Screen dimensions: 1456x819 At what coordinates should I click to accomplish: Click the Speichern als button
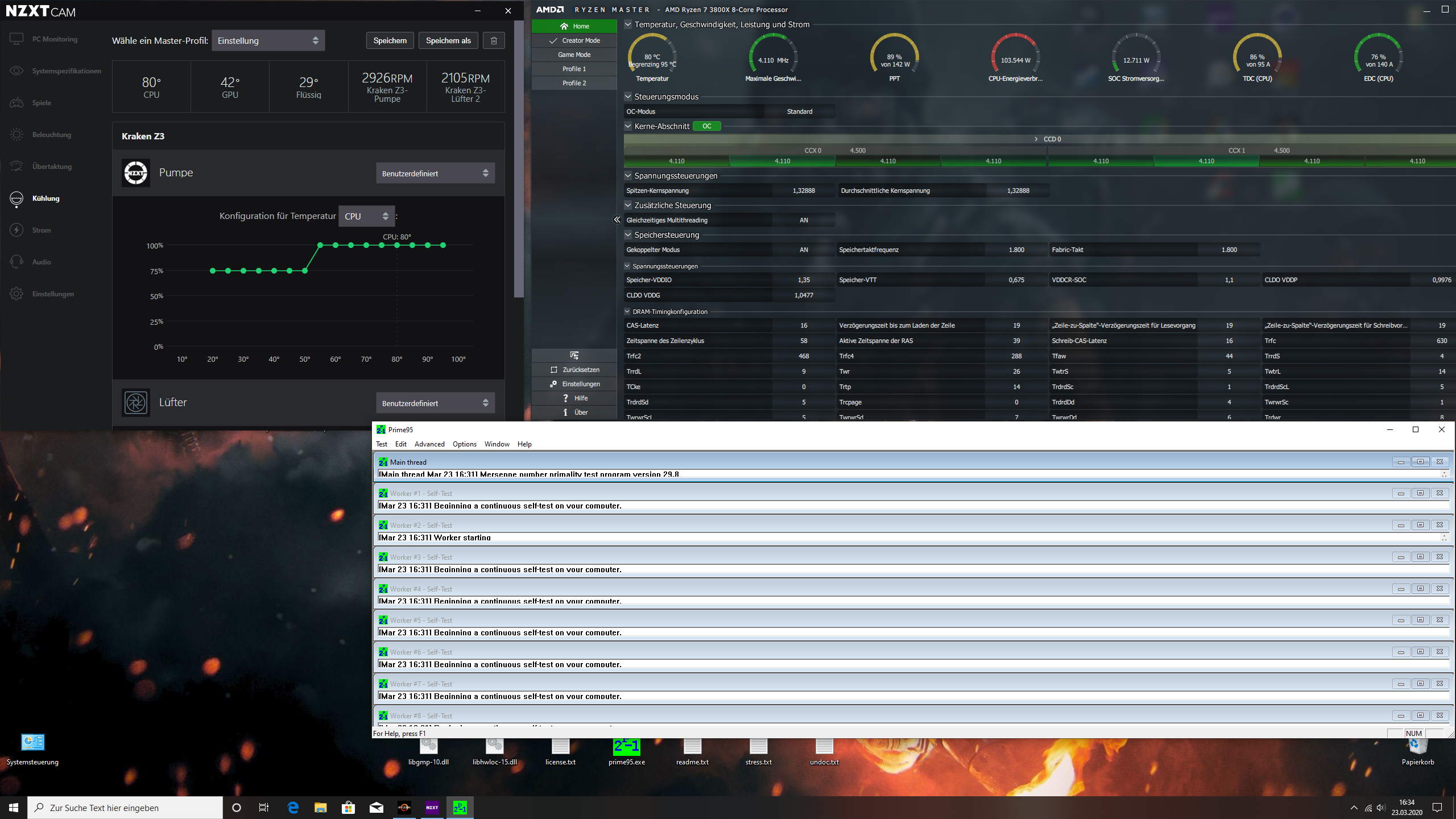point(448,40)
